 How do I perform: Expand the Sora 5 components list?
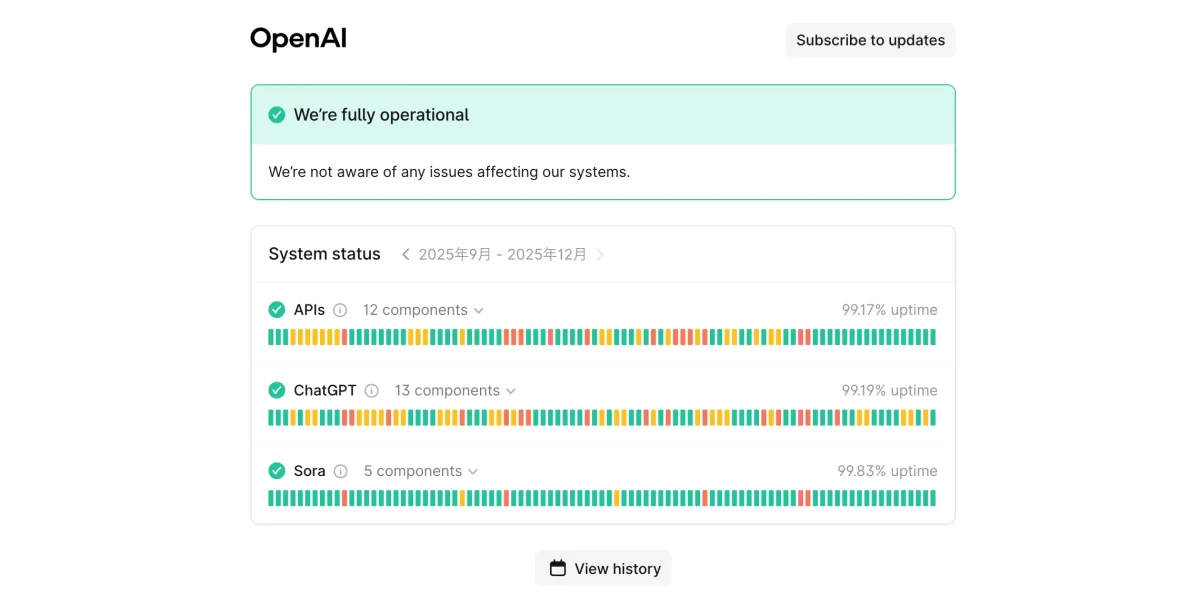tap(421, 471)
